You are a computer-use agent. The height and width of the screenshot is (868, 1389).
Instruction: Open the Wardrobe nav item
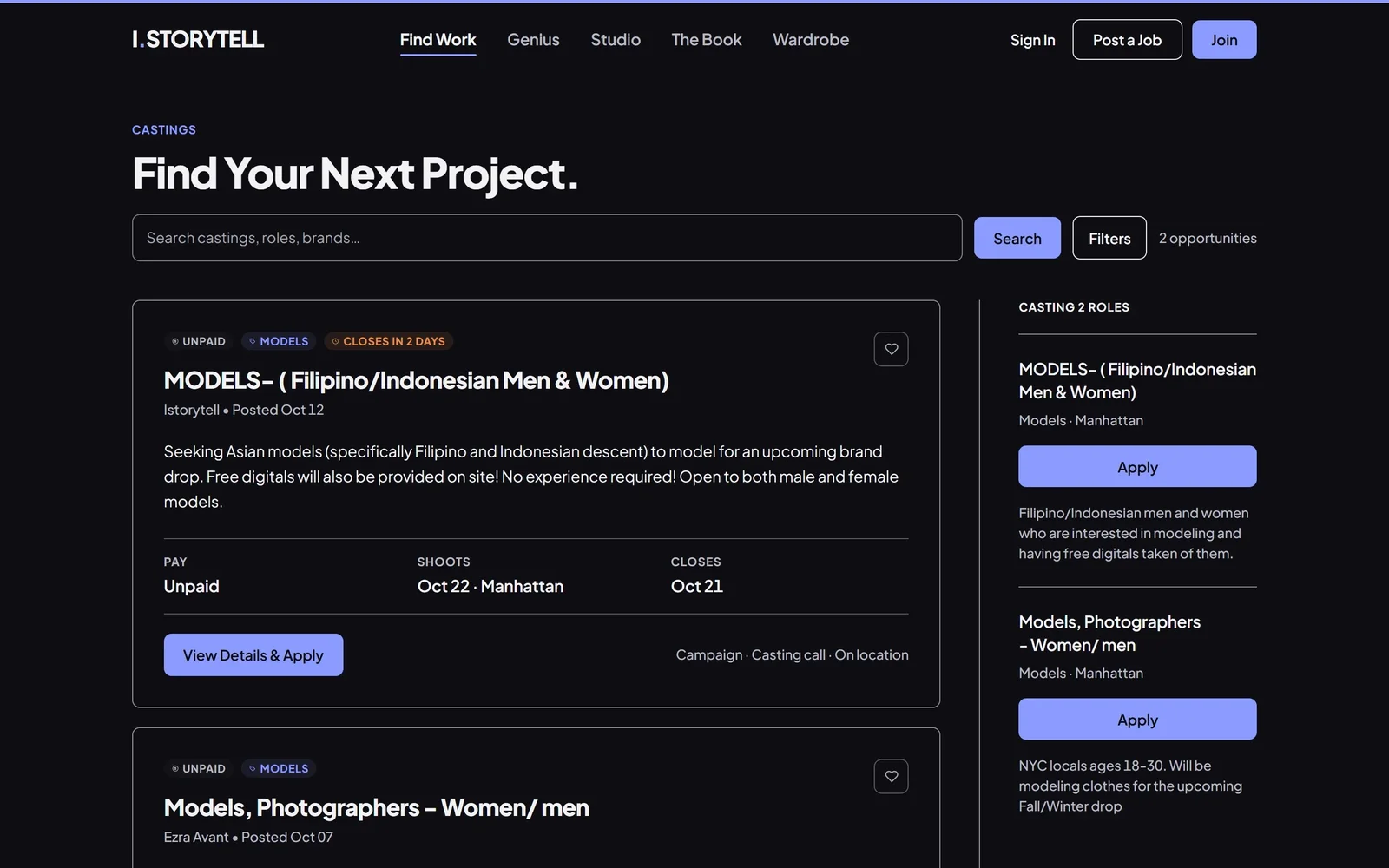coord(811,40)
